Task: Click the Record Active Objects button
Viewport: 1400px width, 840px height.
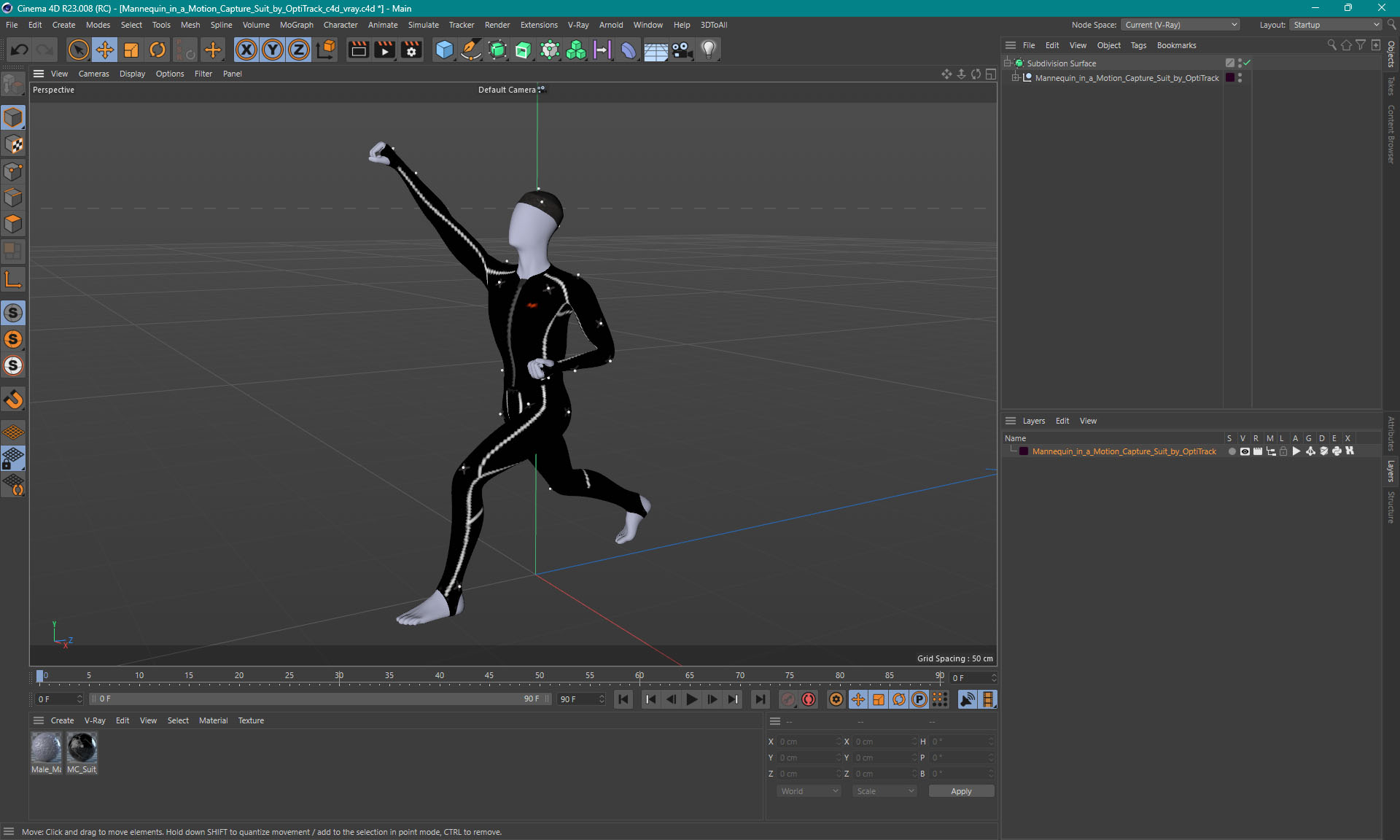Action: [x=788, y=699]
